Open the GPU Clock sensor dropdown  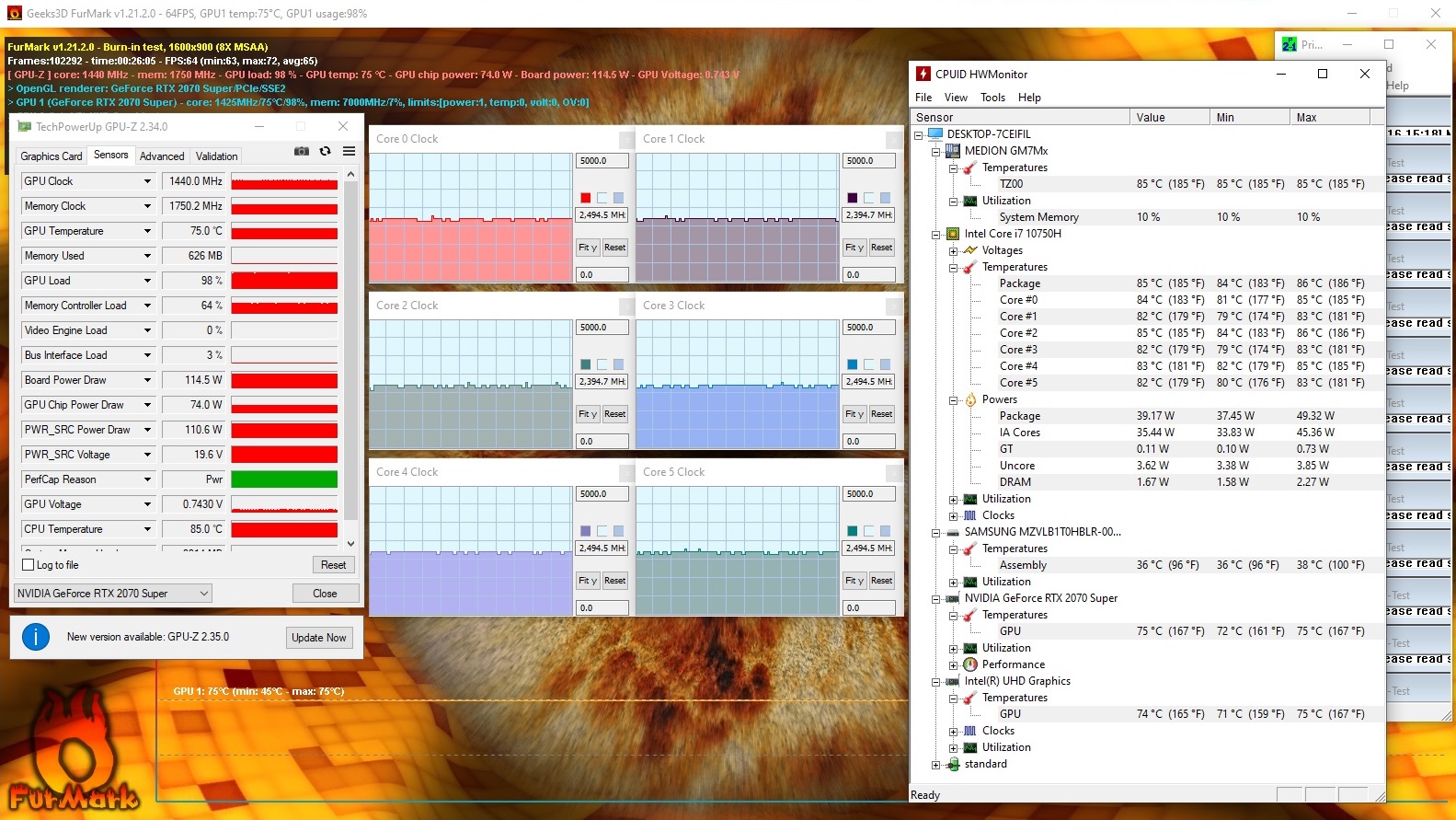point(147,181)
